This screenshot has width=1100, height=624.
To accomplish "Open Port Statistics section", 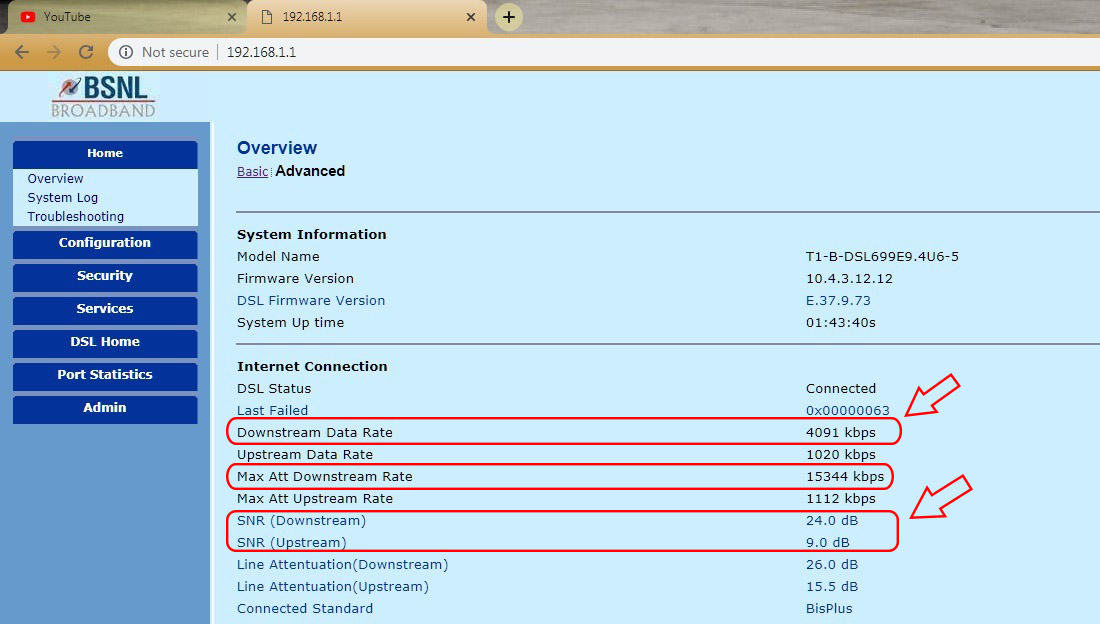I will pyautogui.click(x=105, y=375).
